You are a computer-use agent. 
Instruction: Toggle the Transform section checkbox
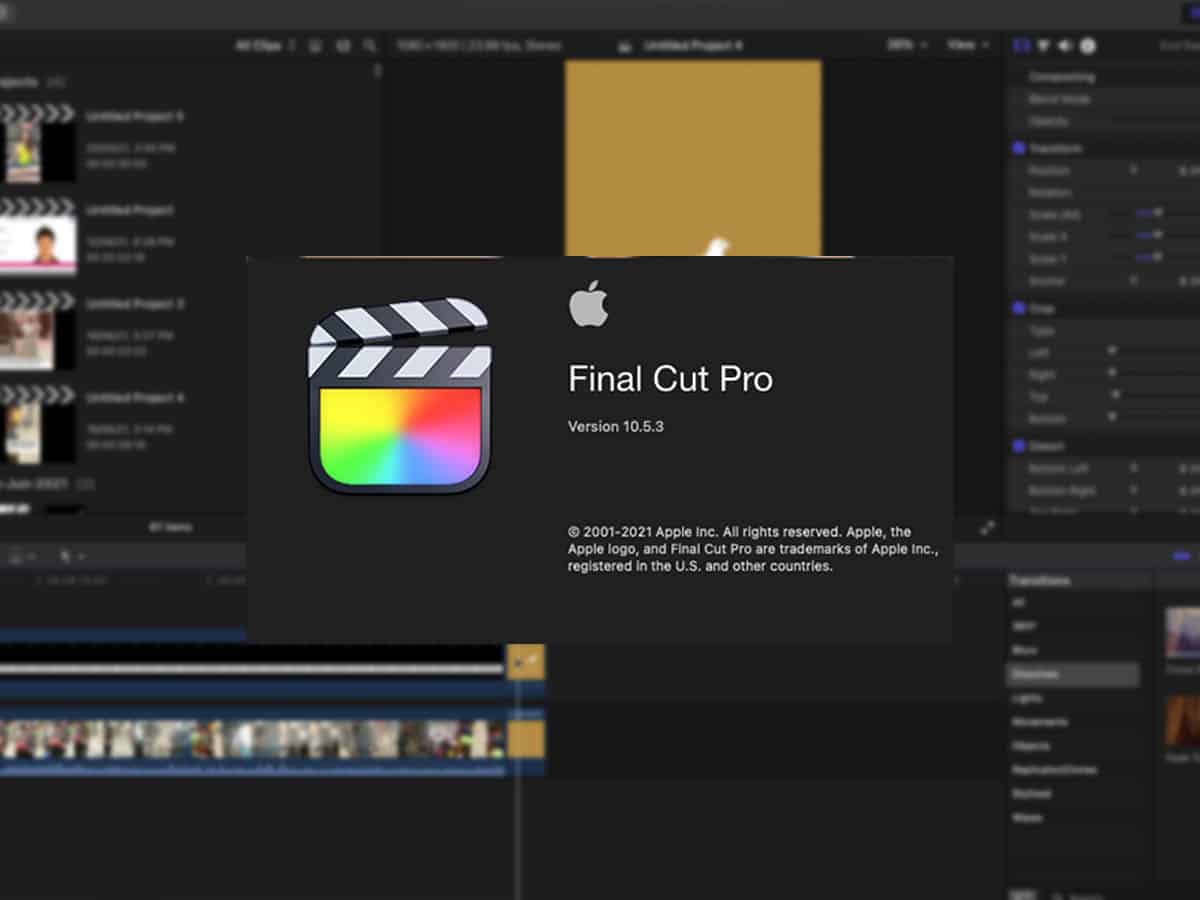1018,148
